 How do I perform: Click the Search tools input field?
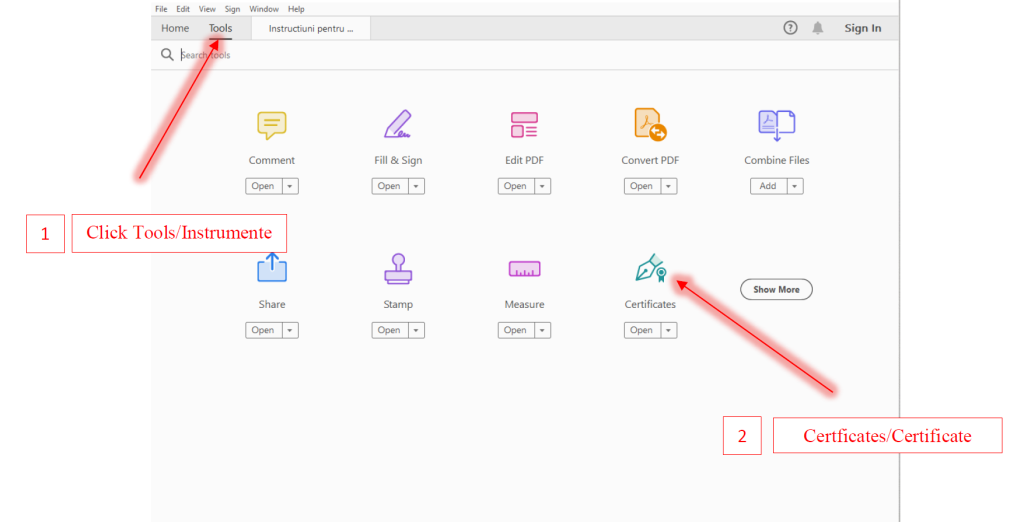[300, 55]
